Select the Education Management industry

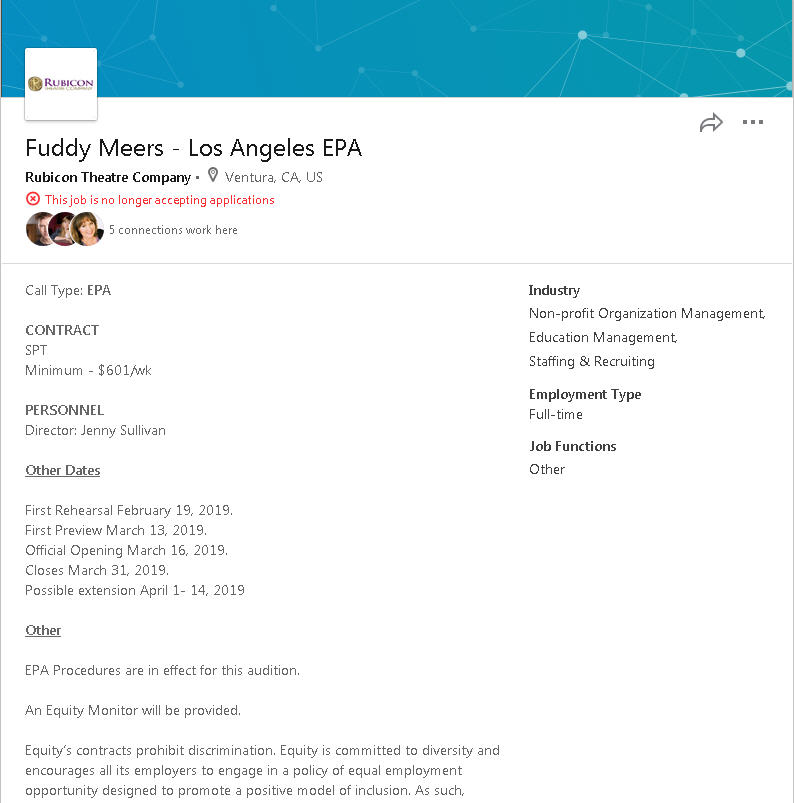(x=602, y=338)
